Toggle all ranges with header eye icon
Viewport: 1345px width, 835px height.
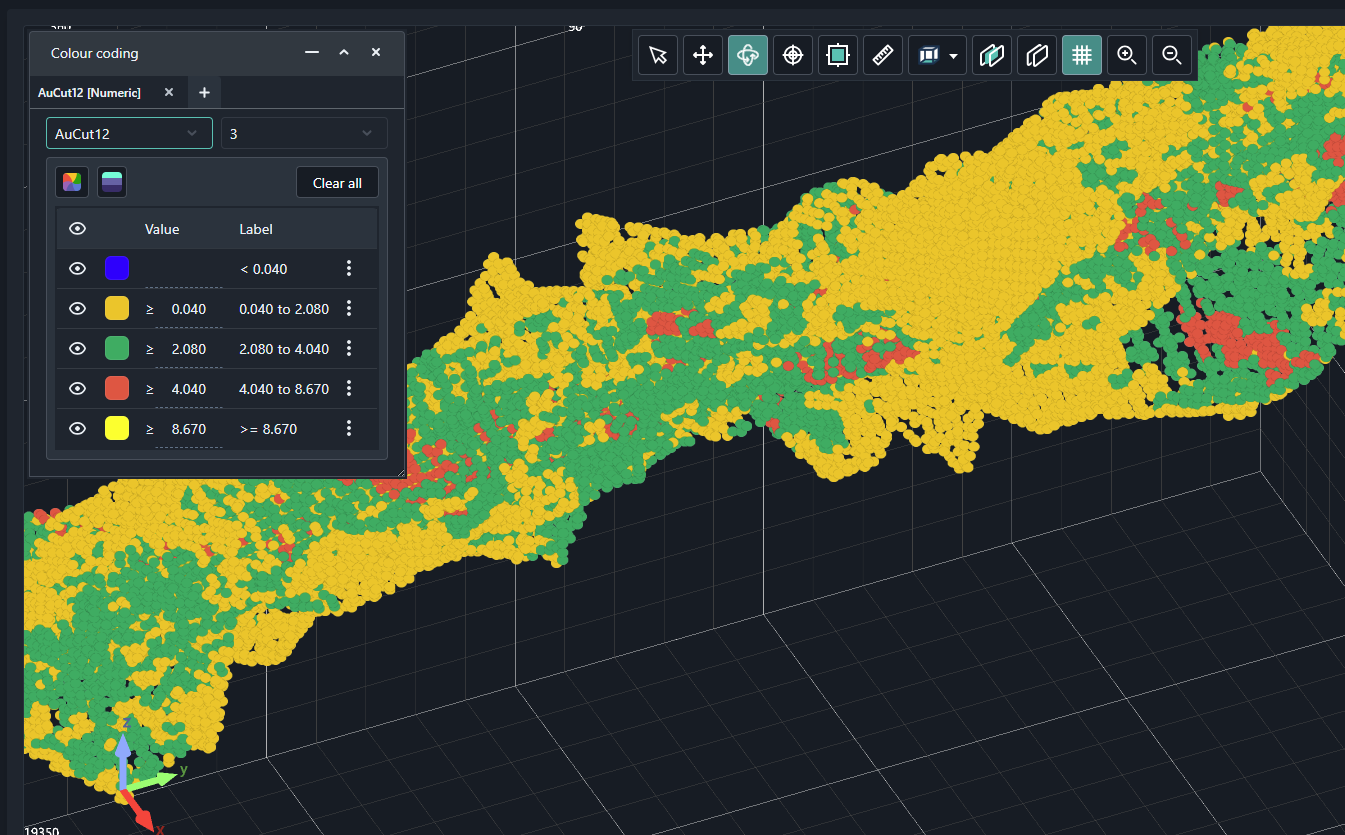click(x=77, y=229)
